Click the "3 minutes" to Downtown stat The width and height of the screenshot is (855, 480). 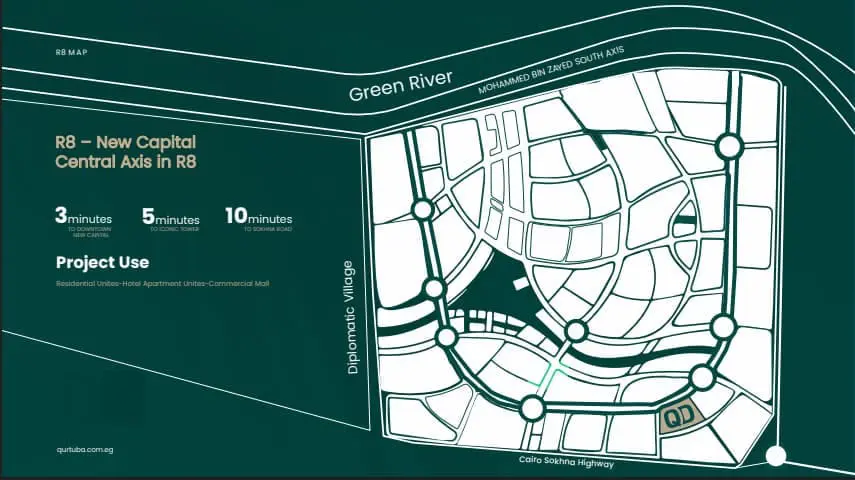[x=83, y=218]
